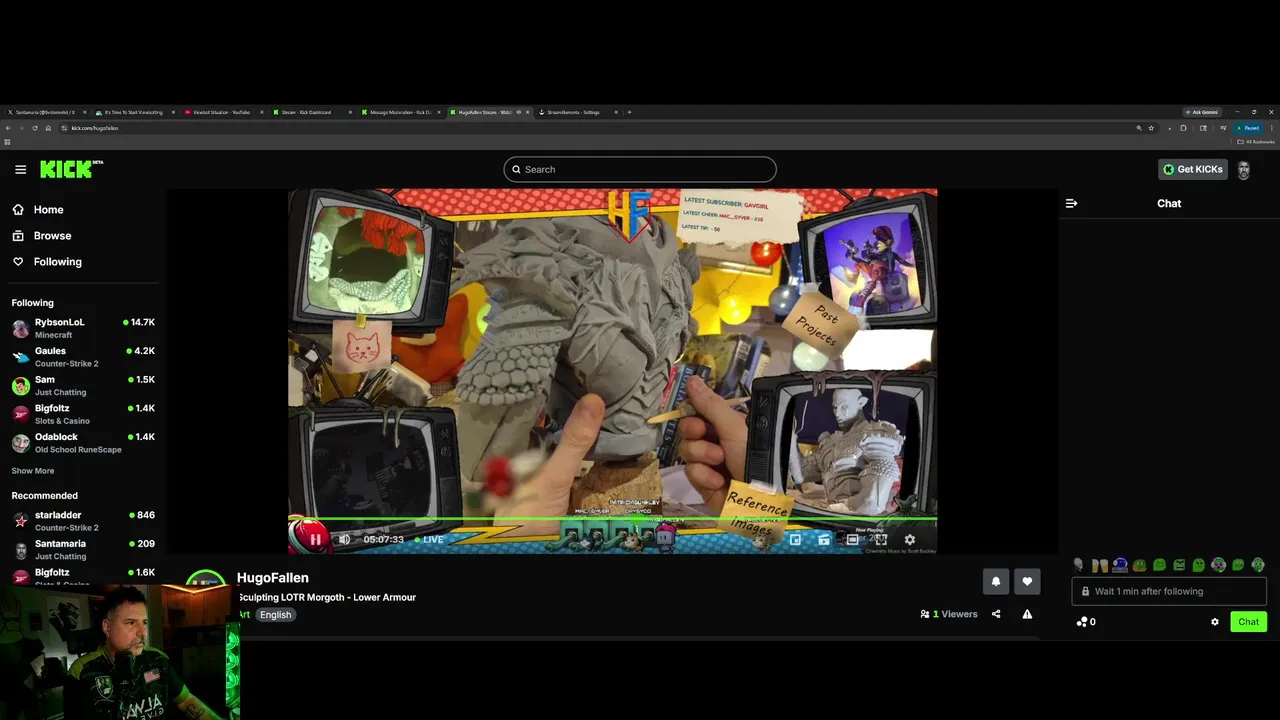Open Bigfoltz channel in Following list
This screenshot has width=1280, height=720.
(x=82, y=414)
